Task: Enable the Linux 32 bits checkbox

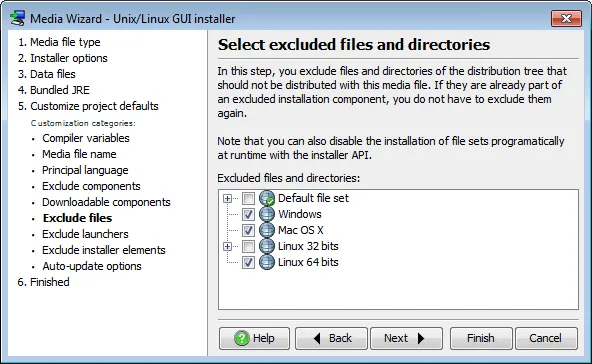Action: 248,246
